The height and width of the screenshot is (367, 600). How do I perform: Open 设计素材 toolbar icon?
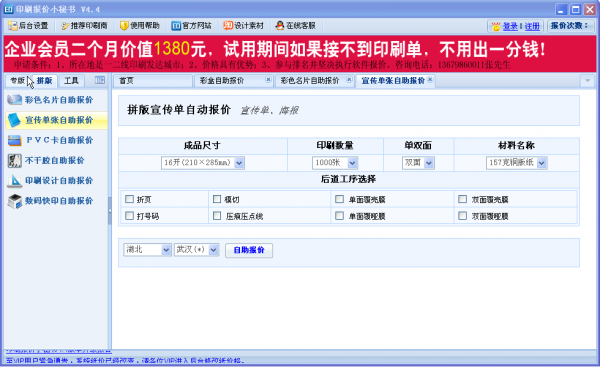(228, 26)
